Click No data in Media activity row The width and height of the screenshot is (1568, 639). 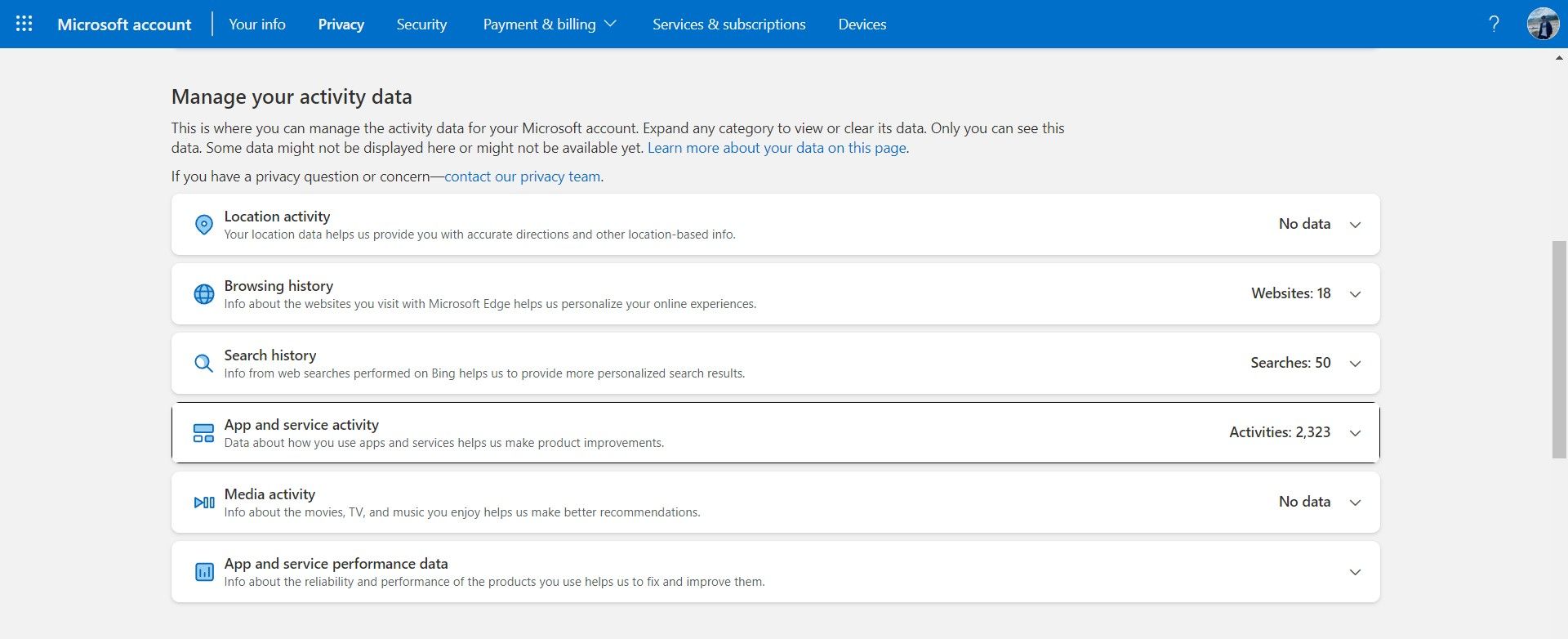1304,501
